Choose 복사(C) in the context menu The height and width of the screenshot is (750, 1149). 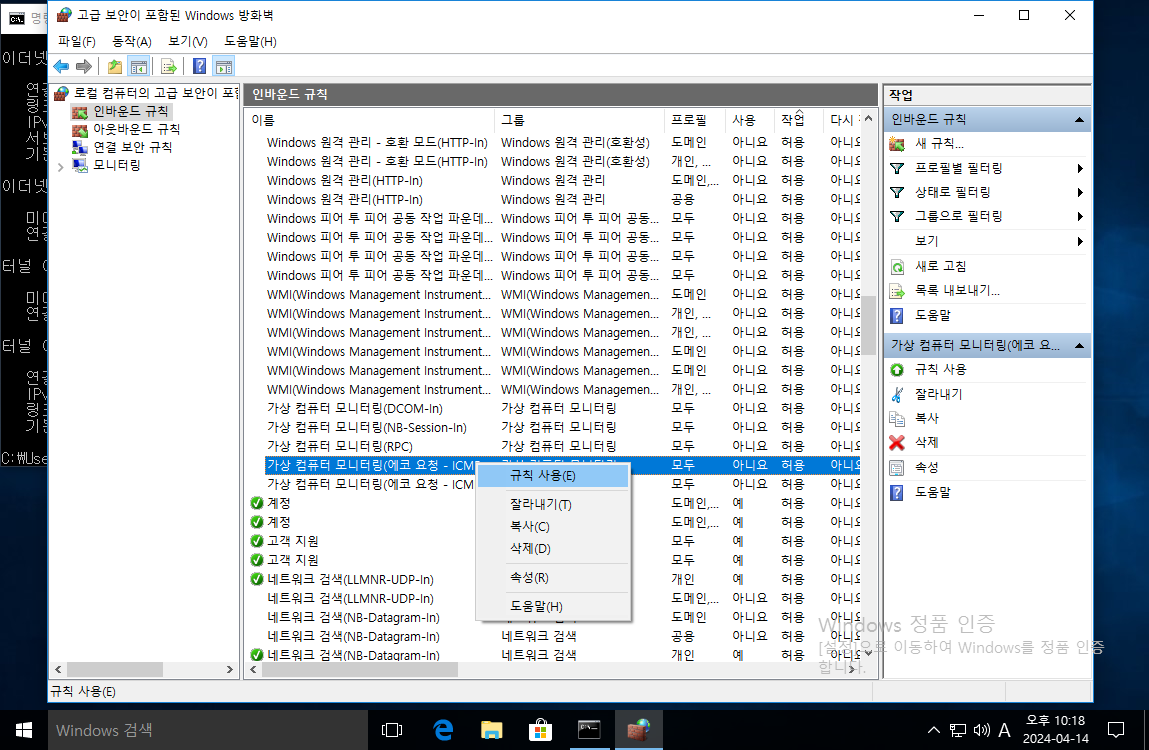point(553,526)
